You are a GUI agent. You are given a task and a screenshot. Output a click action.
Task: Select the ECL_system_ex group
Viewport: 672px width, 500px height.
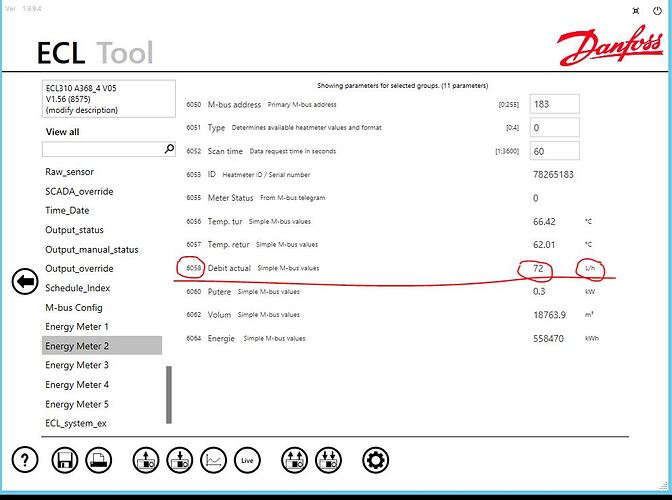[x=76, y=423]
